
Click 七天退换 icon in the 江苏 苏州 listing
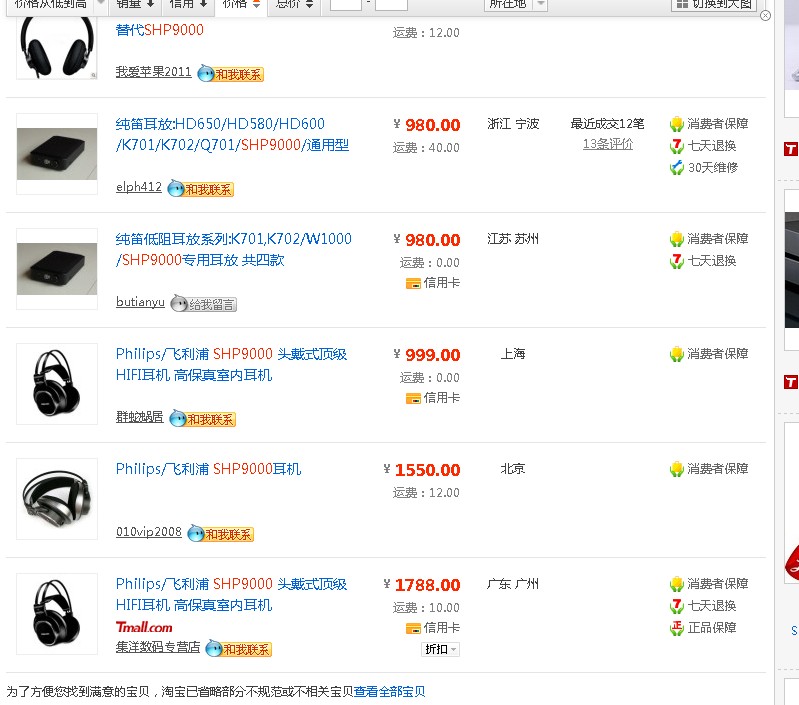tap(676, 261)
